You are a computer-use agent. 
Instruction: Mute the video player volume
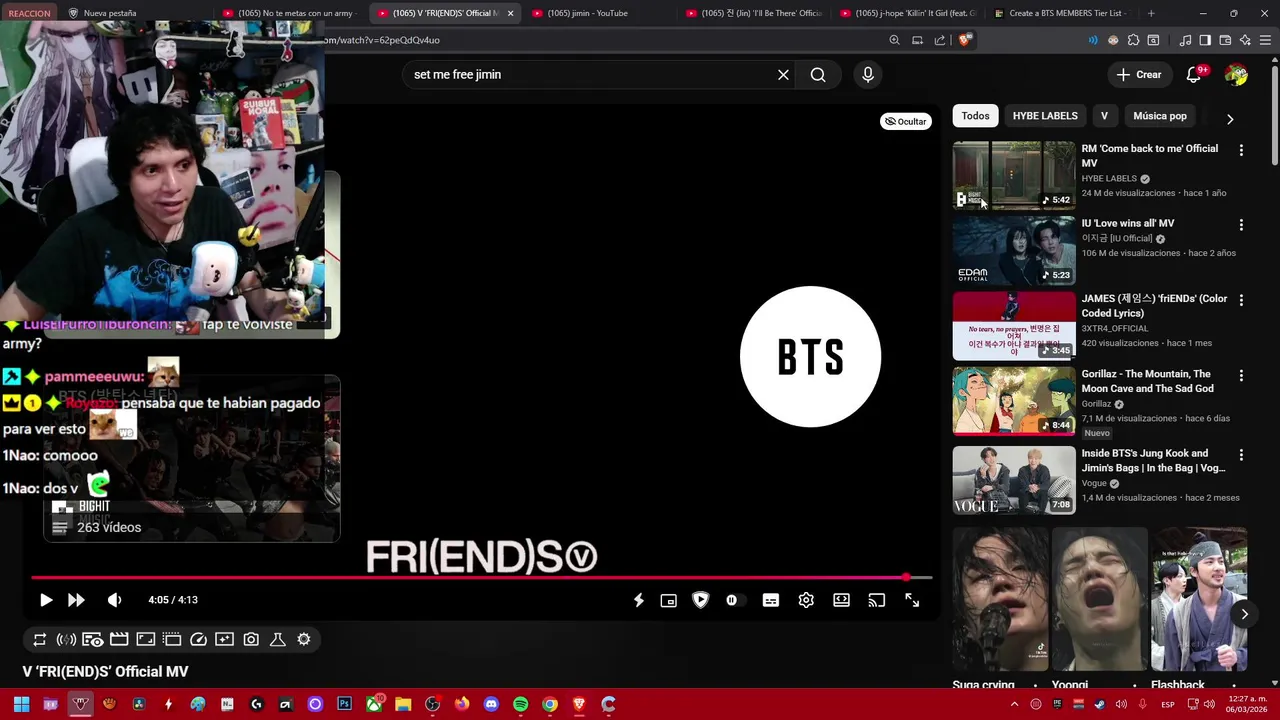(x=114, y=600)
